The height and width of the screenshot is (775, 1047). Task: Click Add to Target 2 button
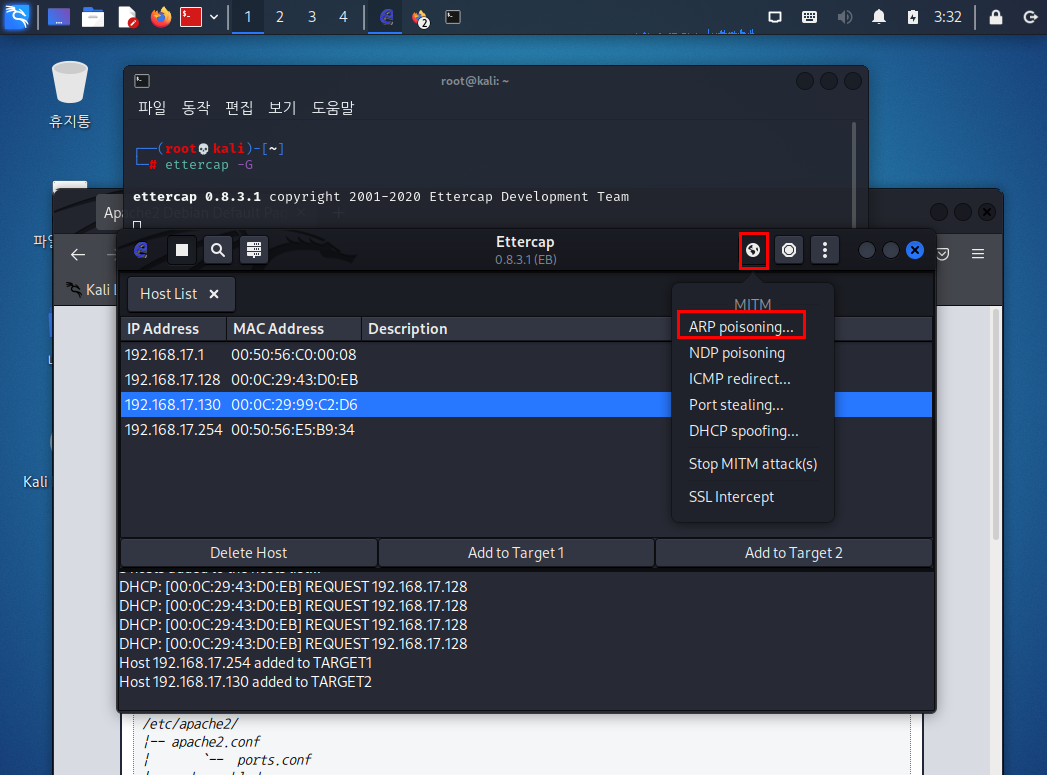794,553
